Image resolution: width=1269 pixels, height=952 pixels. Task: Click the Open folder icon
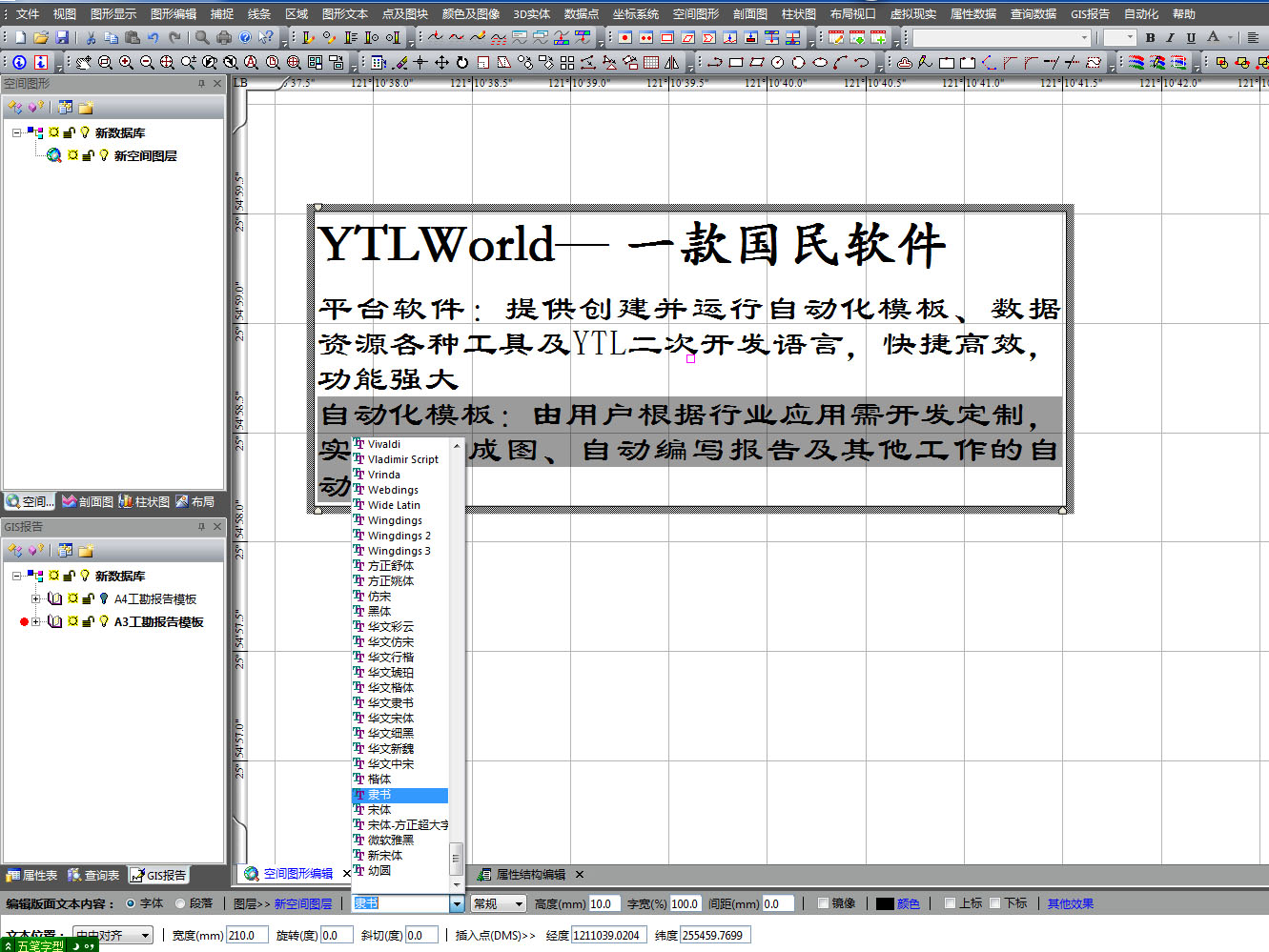[41, 37]
